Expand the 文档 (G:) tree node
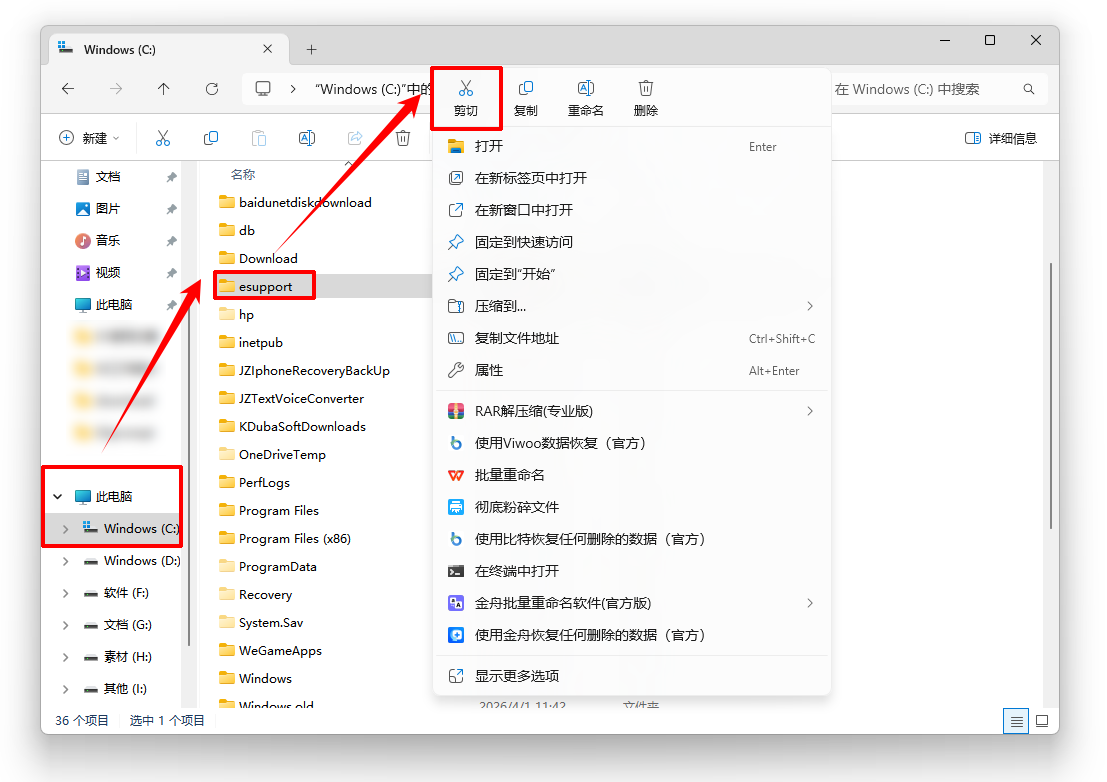Viewport: 1107px width, 782px height. (x=65, y=625)
